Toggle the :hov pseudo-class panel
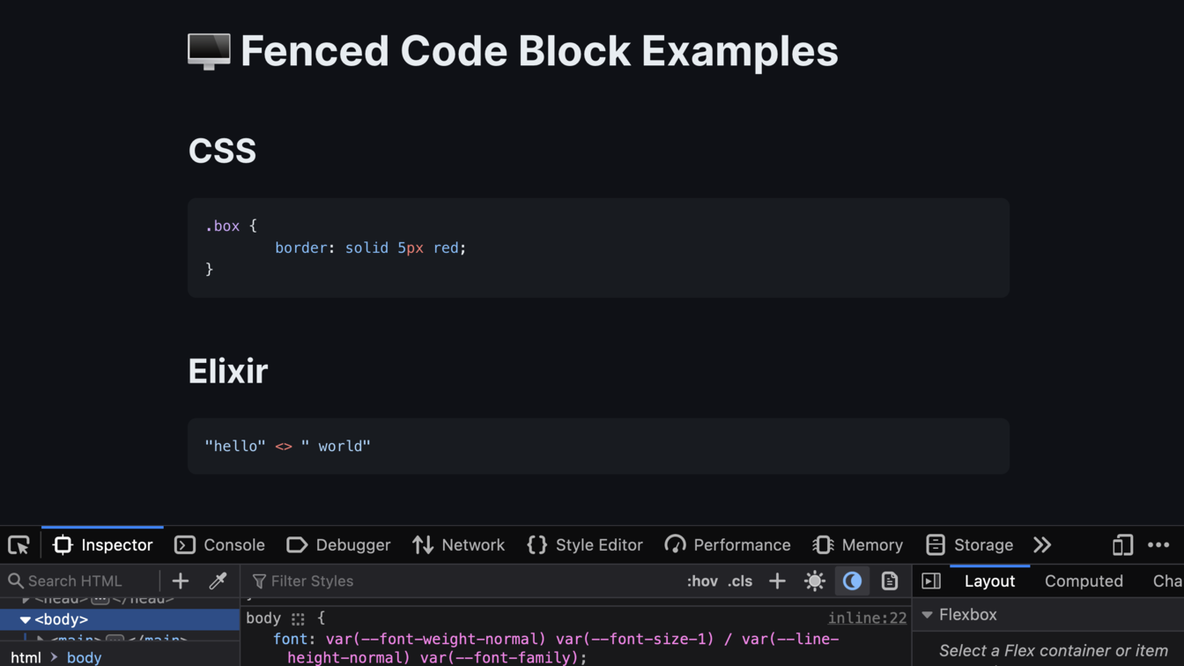 click(702, 581)
